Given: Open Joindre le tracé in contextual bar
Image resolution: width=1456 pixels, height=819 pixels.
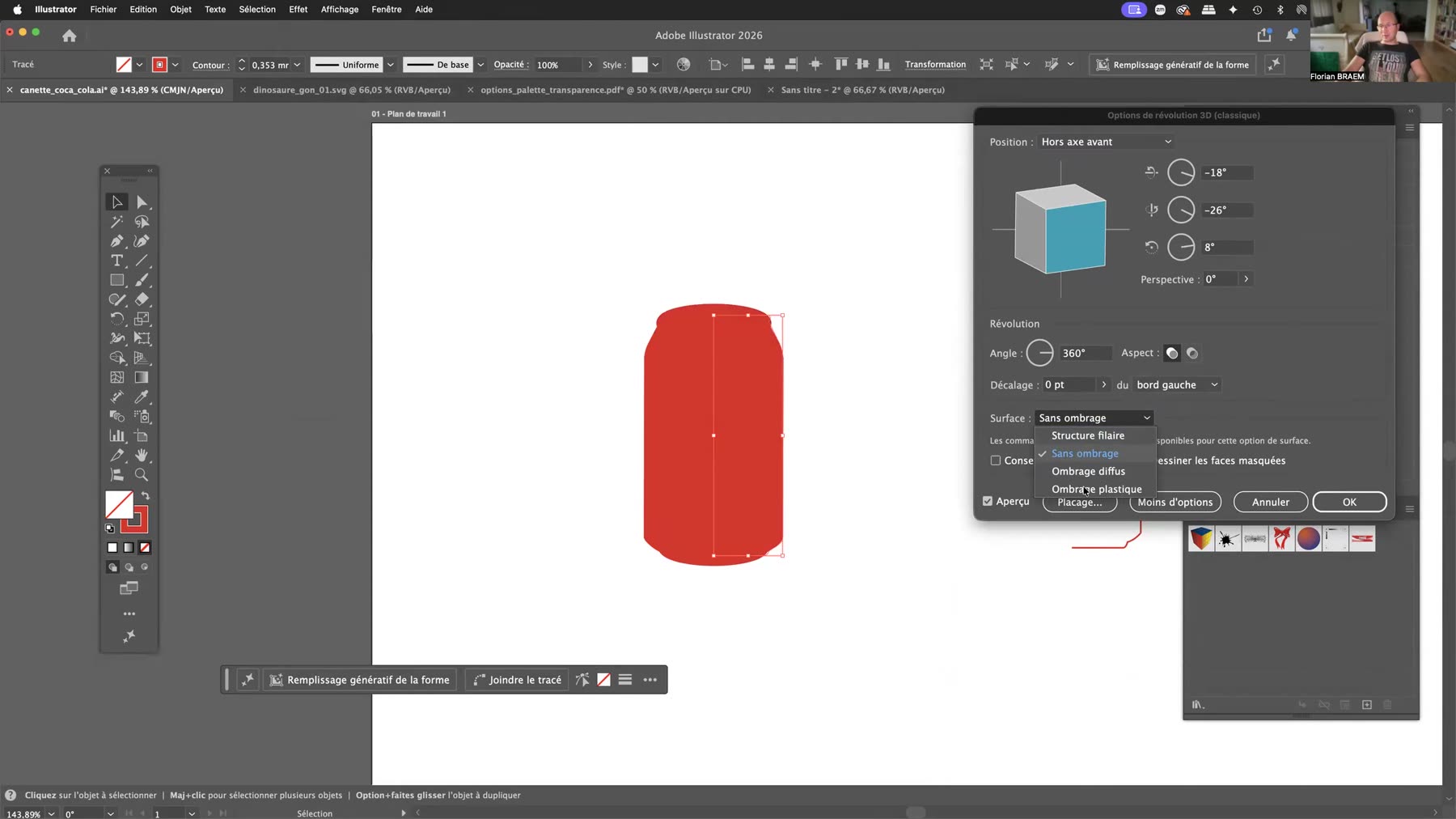Looking at the screenshot, I should coord(517,680).
